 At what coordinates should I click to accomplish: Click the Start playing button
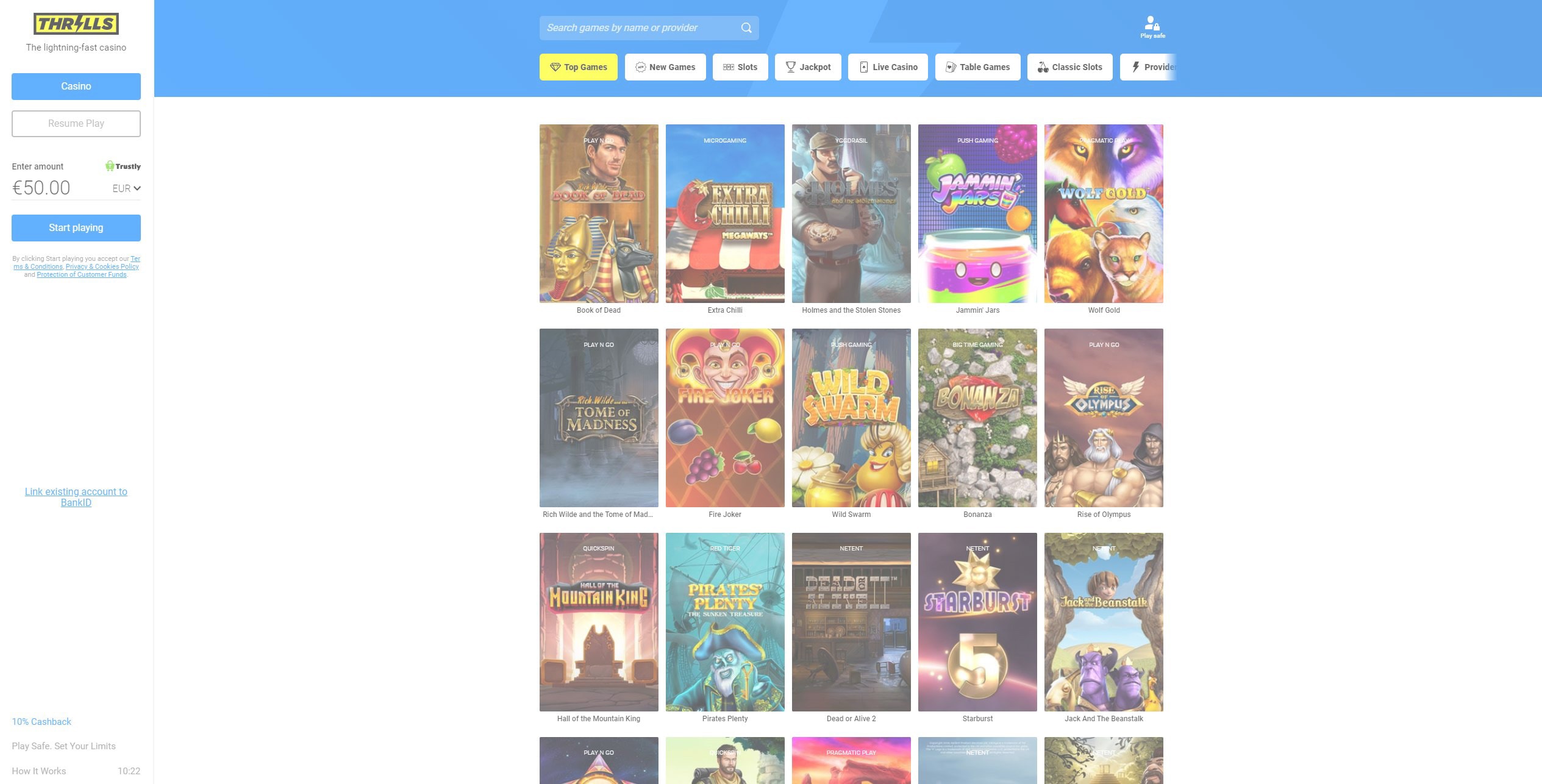pyautogui.click(x=76, y=228)
